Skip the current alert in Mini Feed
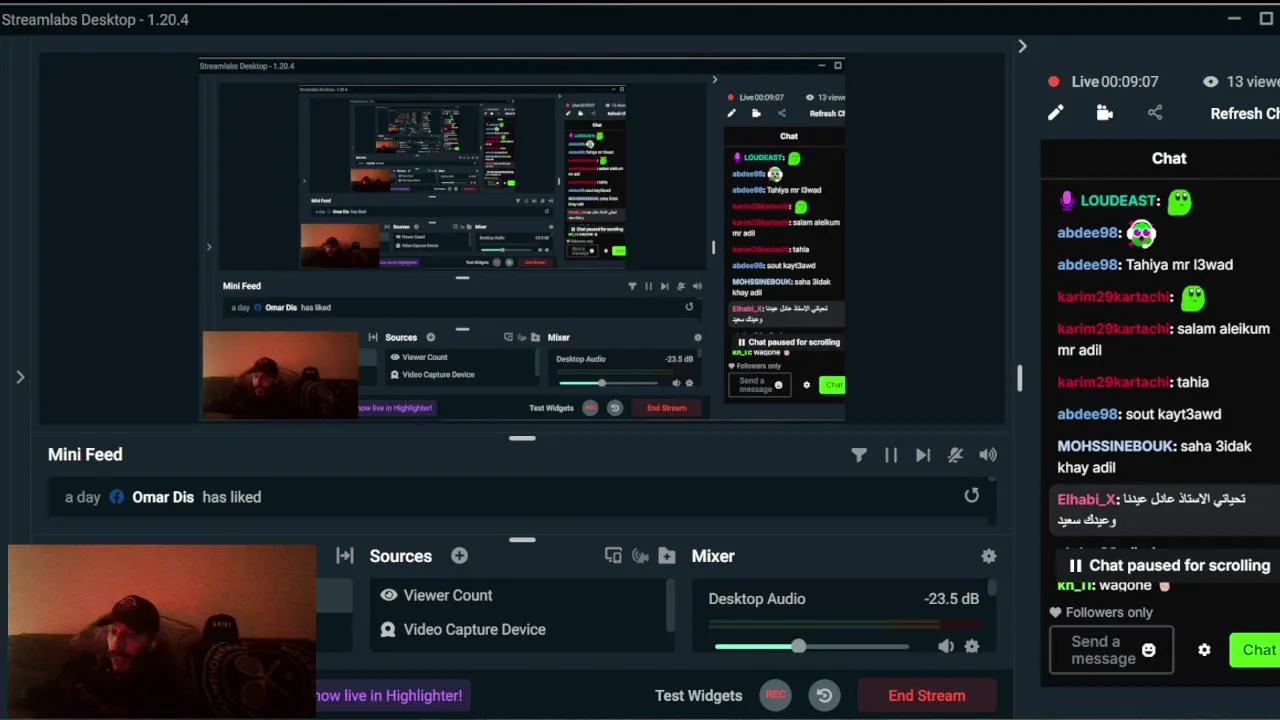 [923, 455]
